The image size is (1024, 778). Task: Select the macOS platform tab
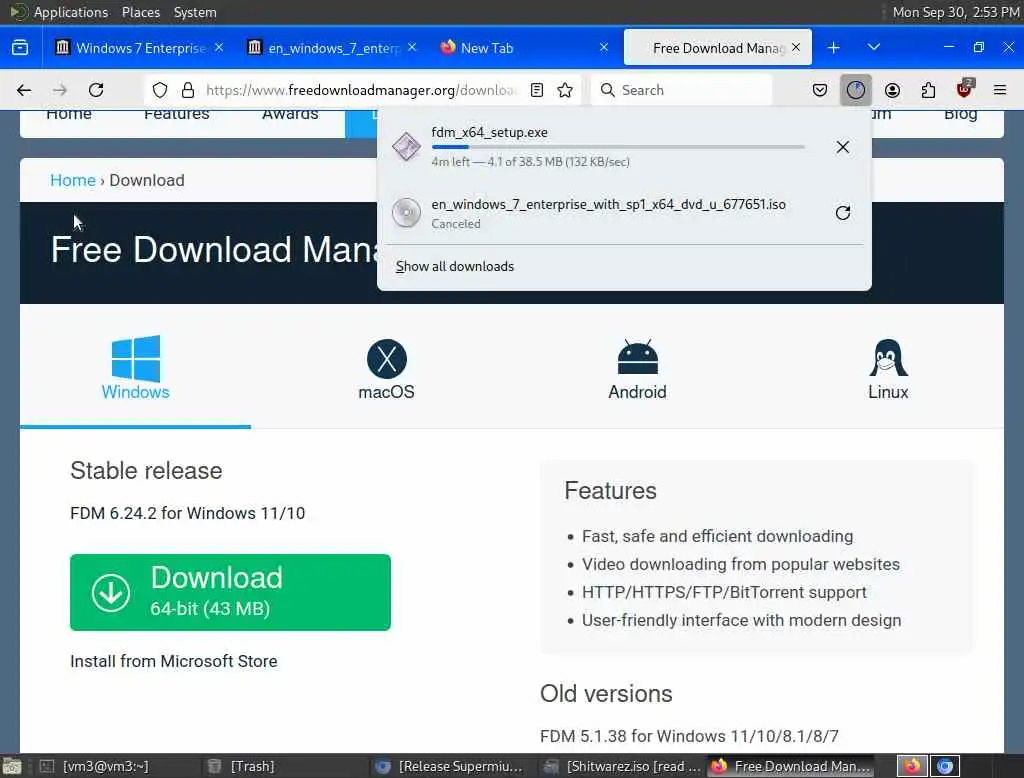(x=387, y=368)
